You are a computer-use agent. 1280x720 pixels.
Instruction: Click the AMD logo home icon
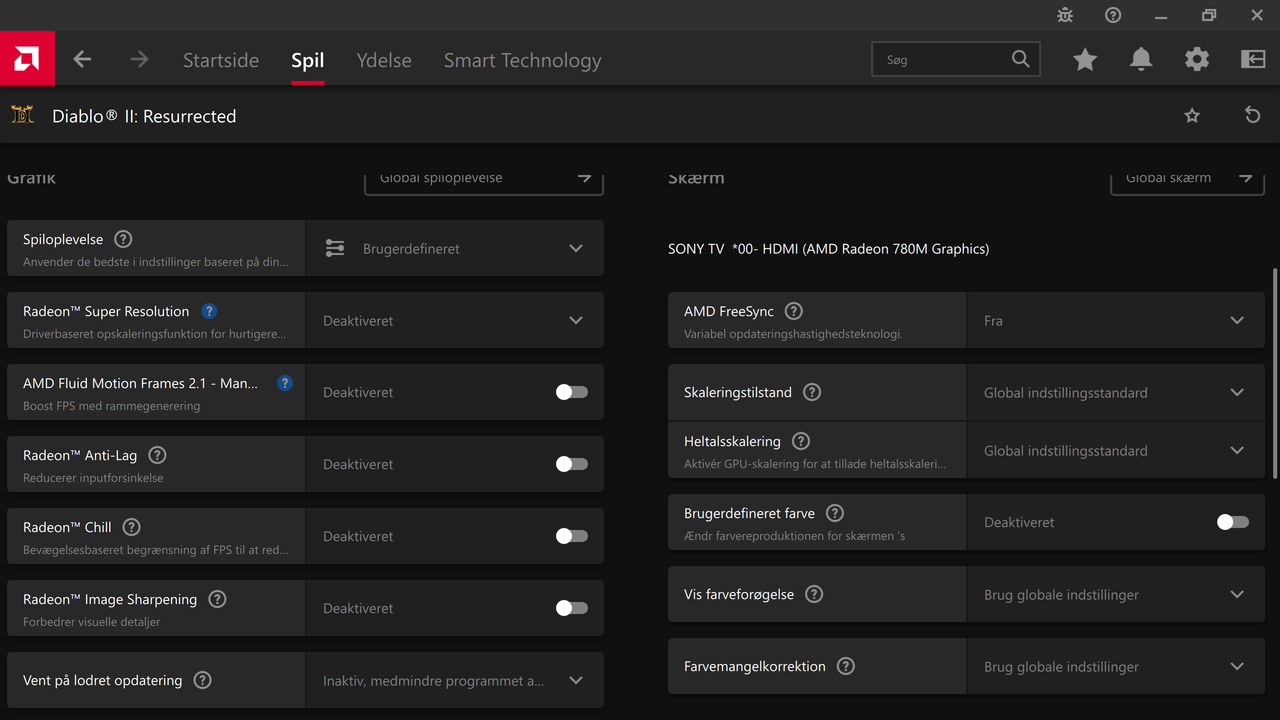pyautogui.click(x=27, y=59)
